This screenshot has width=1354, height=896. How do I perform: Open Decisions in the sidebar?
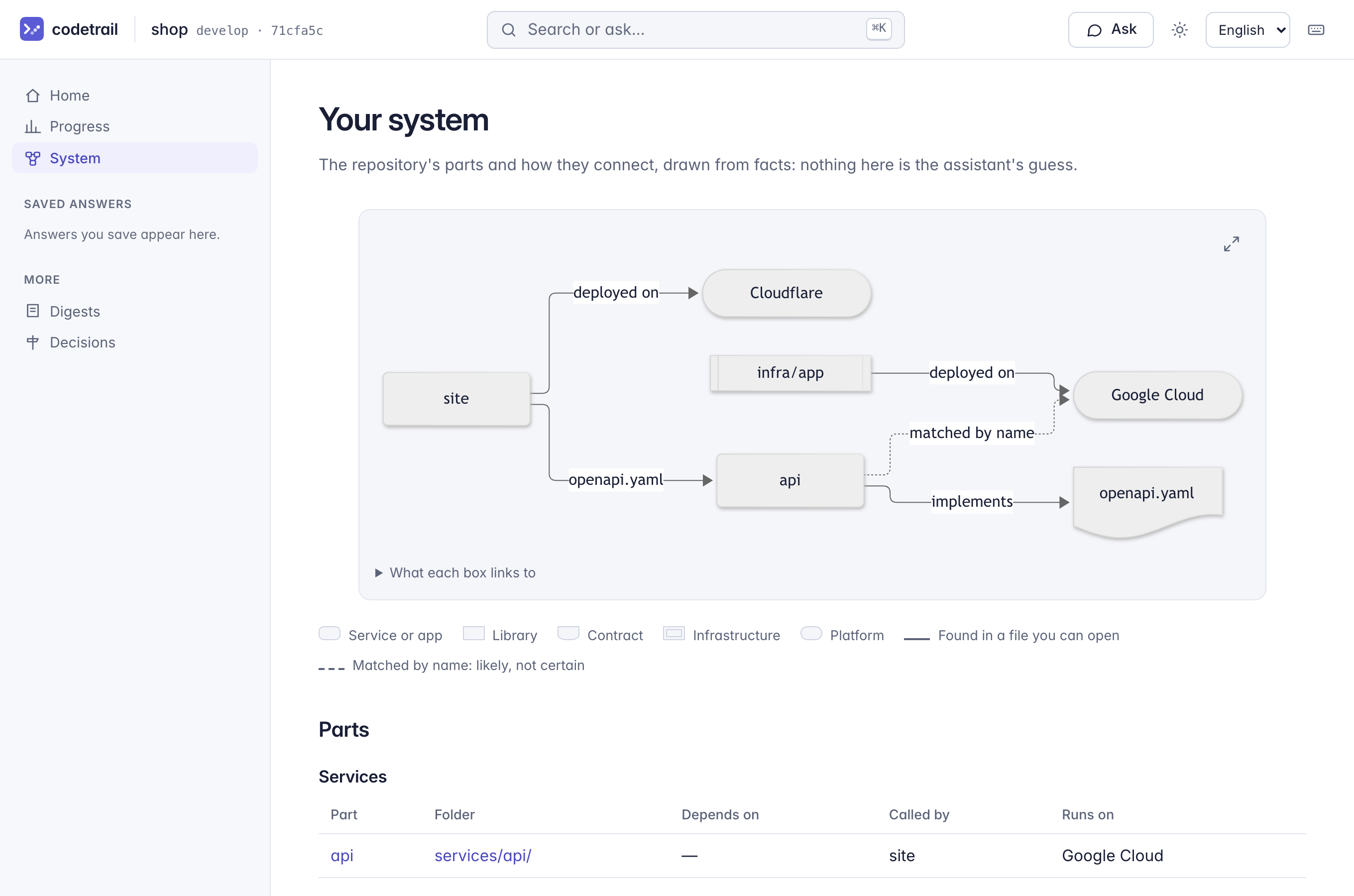[135, 341]
